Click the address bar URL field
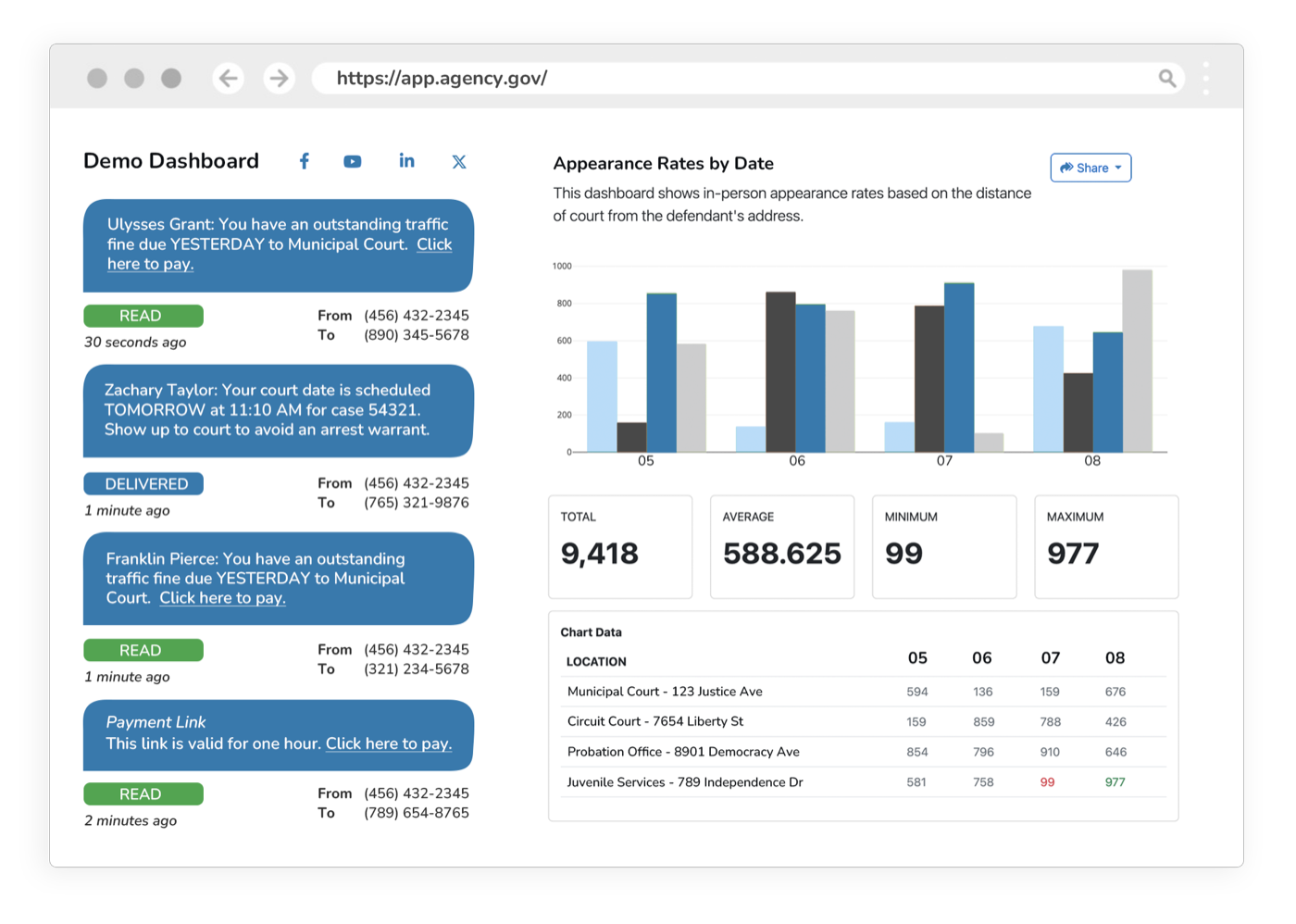1296x924 pixels. 748,79
